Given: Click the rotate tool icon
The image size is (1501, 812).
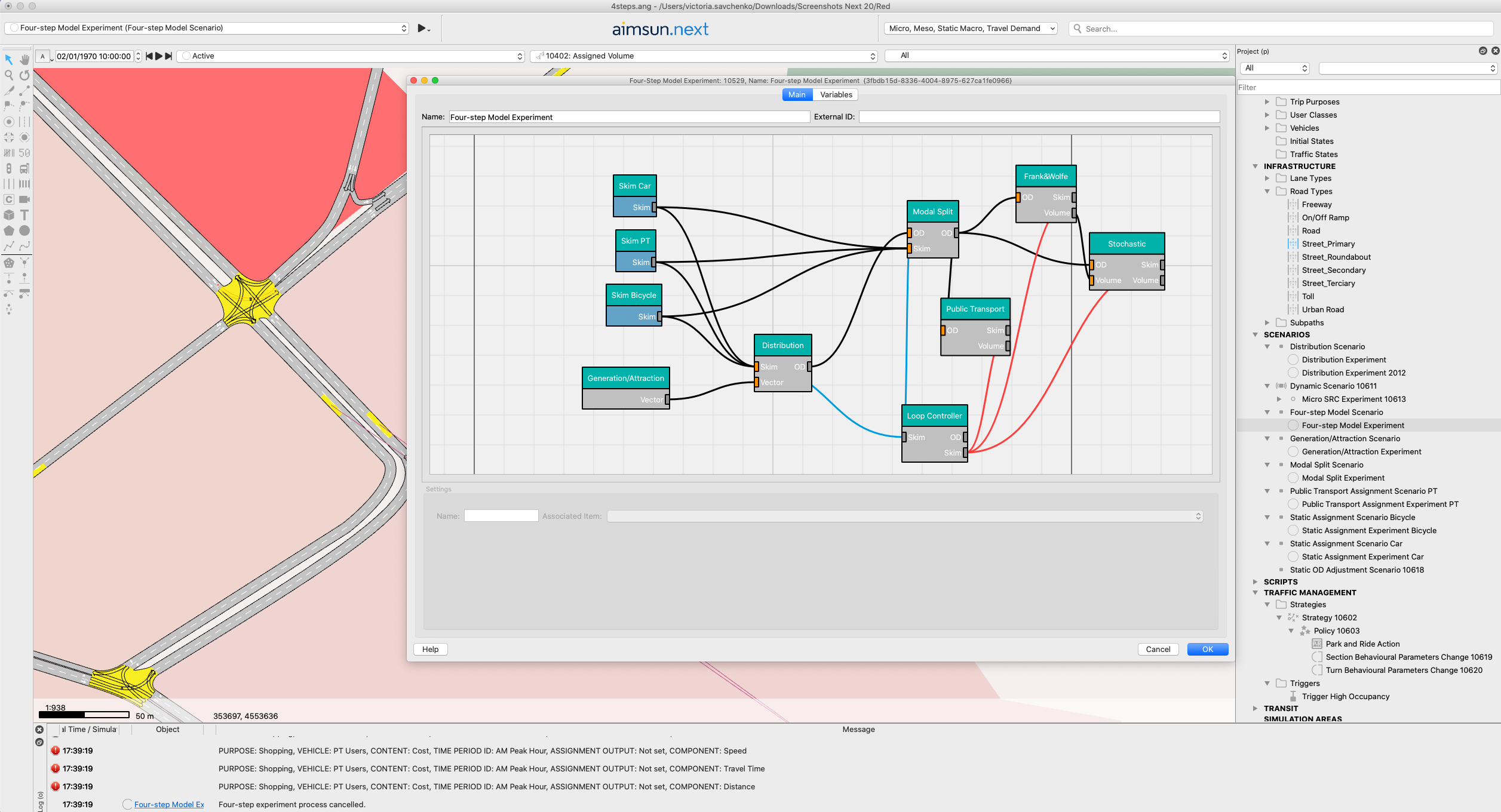Looking at the screenshot, I should [x=24, y=75].
